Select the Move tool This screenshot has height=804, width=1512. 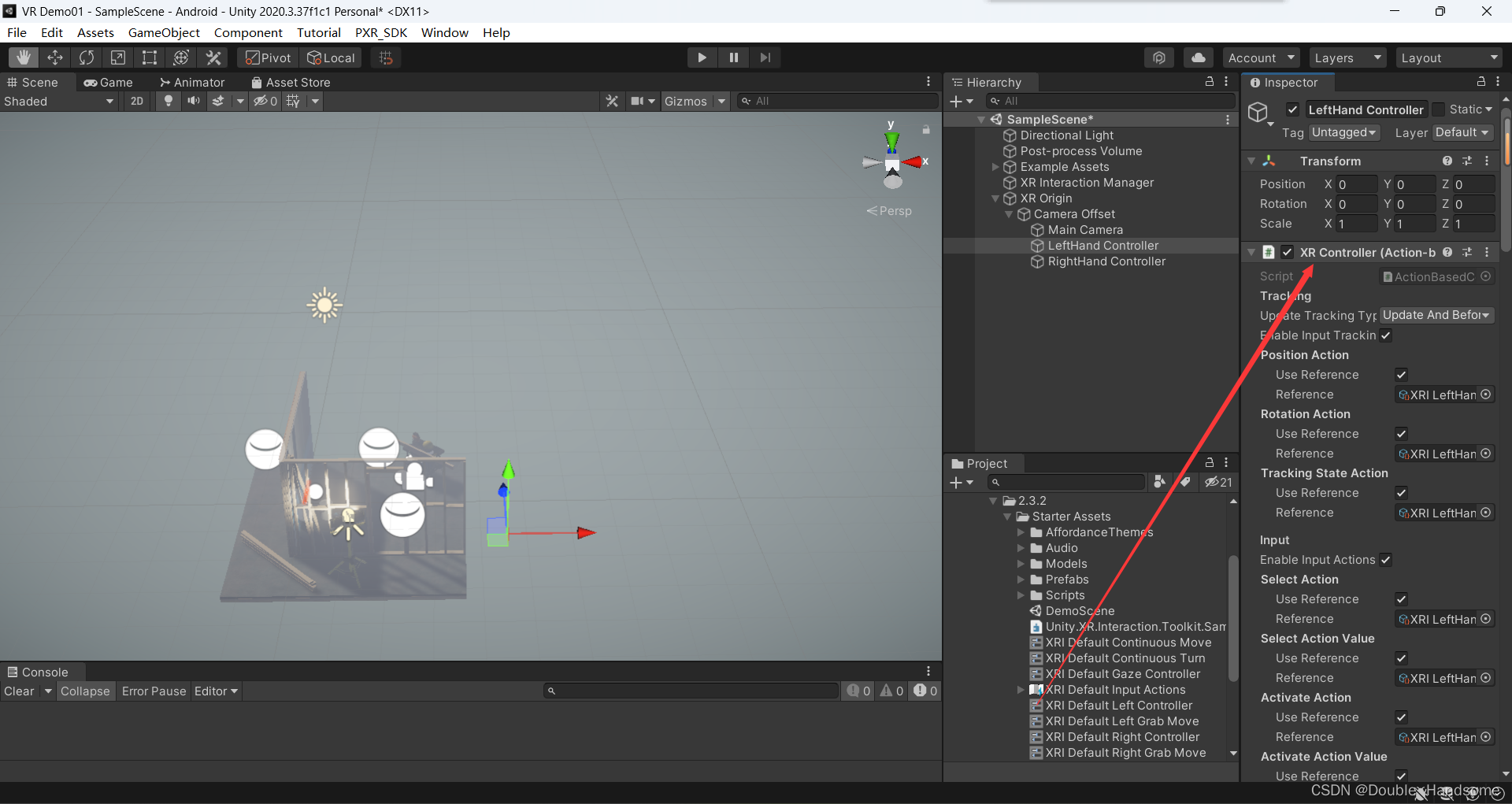pyautogui.click(x=55, y=57)
